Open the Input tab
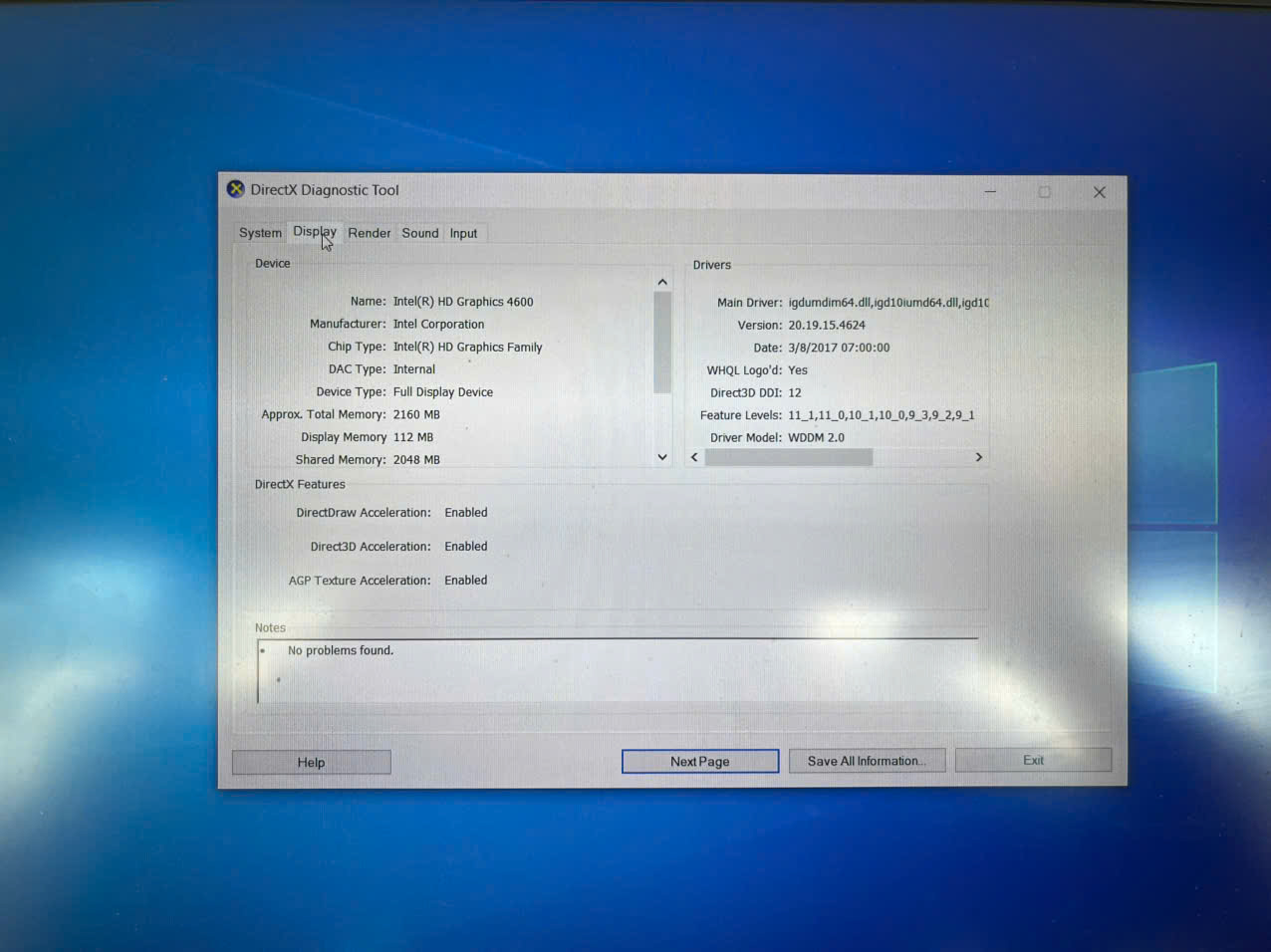The height and width of the screenshot is (952, 1271). (463, 233)
